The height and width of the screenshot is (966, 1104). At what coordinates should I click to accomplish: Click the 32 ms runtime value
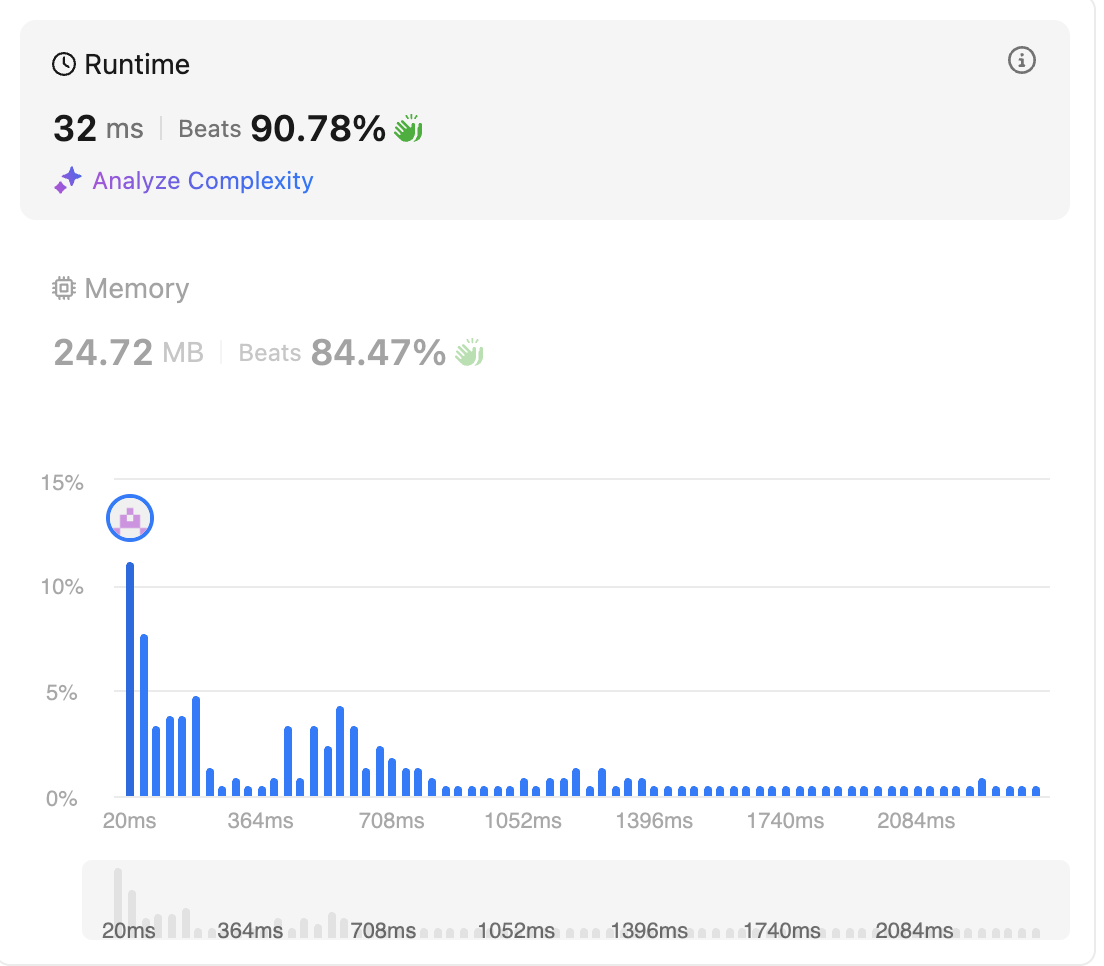pos(98,129)
